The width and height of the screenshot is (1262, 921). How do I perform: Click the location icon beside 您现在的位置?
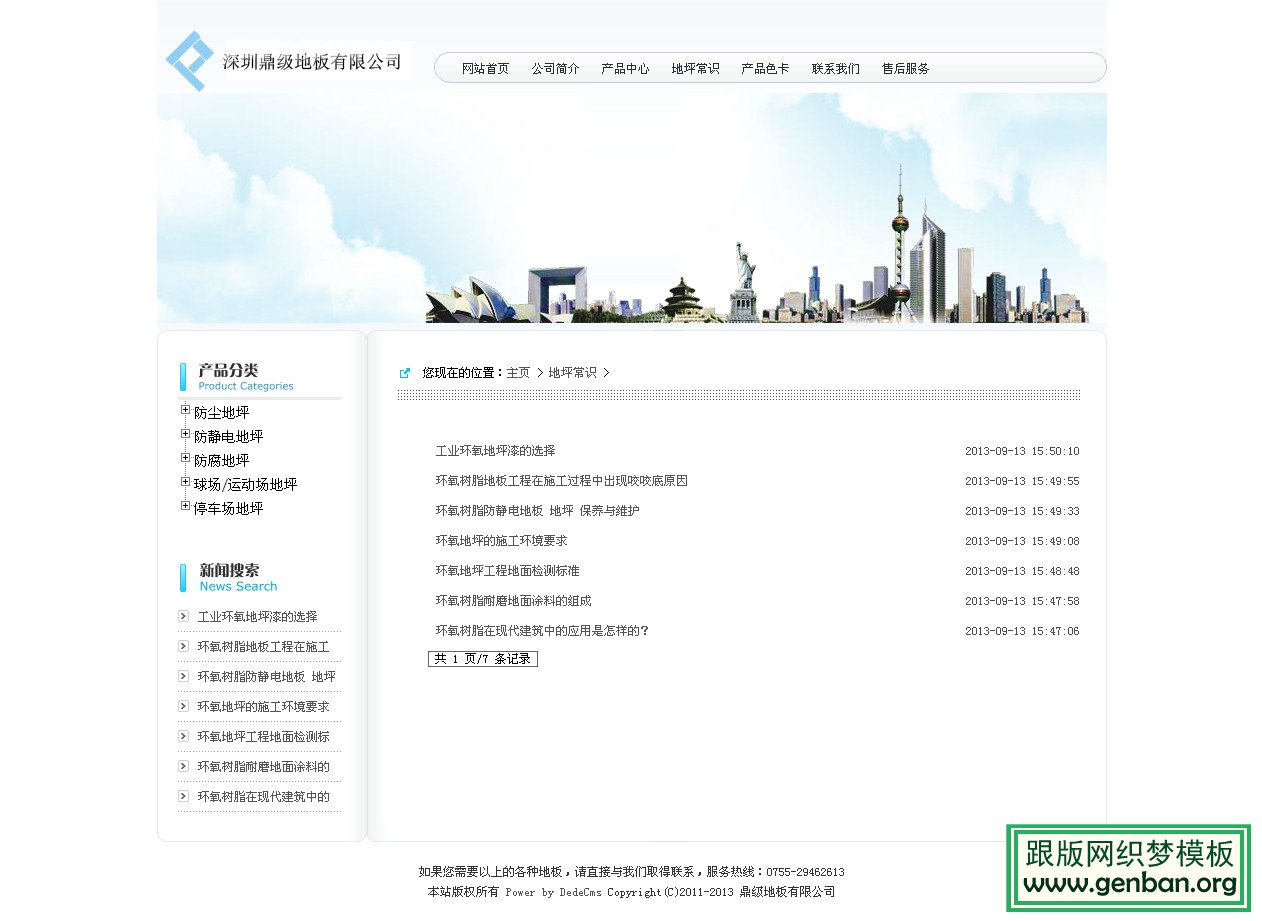point(404,371)
